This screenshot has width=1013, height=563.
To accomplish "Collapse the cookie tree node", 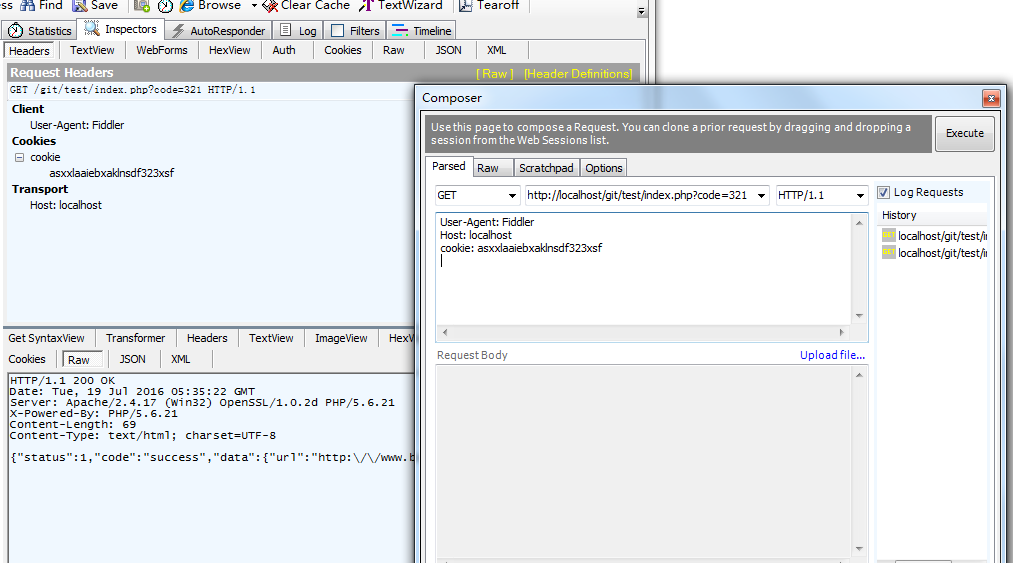I will 19,157.
